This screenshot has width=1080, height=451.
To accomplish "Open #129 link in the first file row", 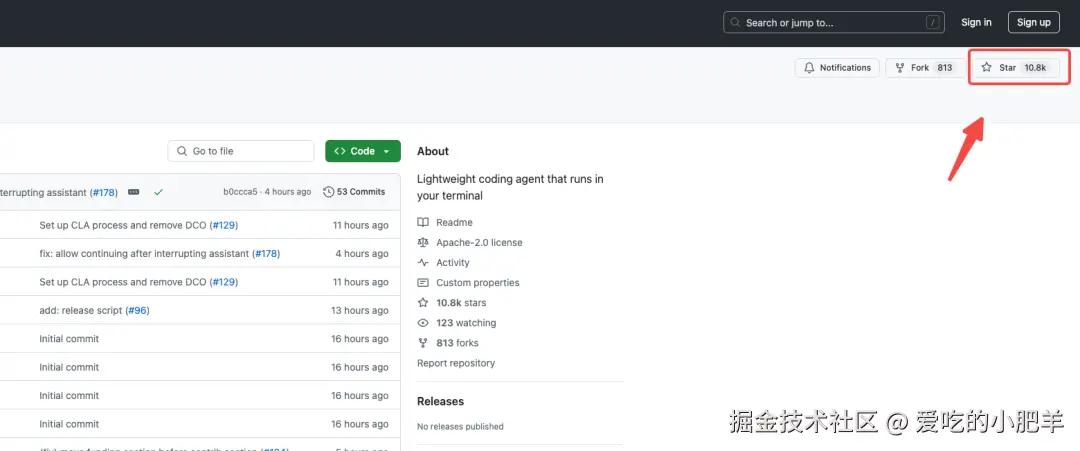I will point(224,225).
